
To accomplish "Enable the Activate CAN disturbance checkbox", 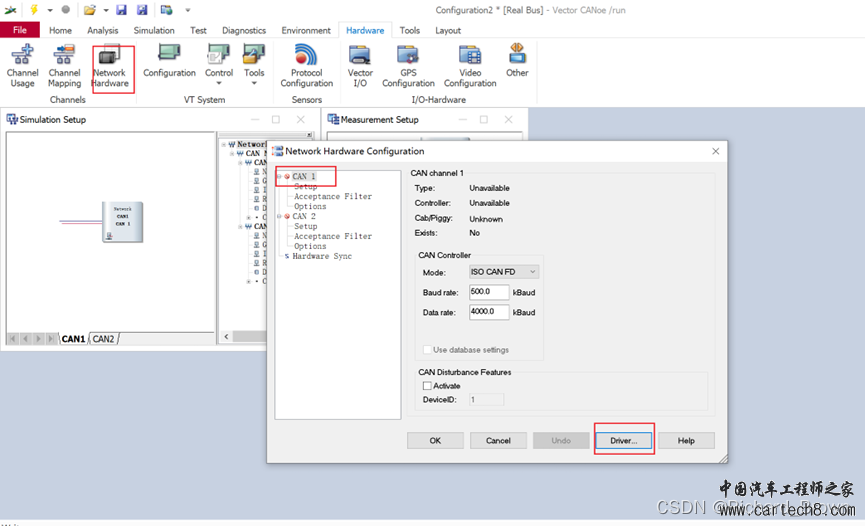I will pos(428,385).
